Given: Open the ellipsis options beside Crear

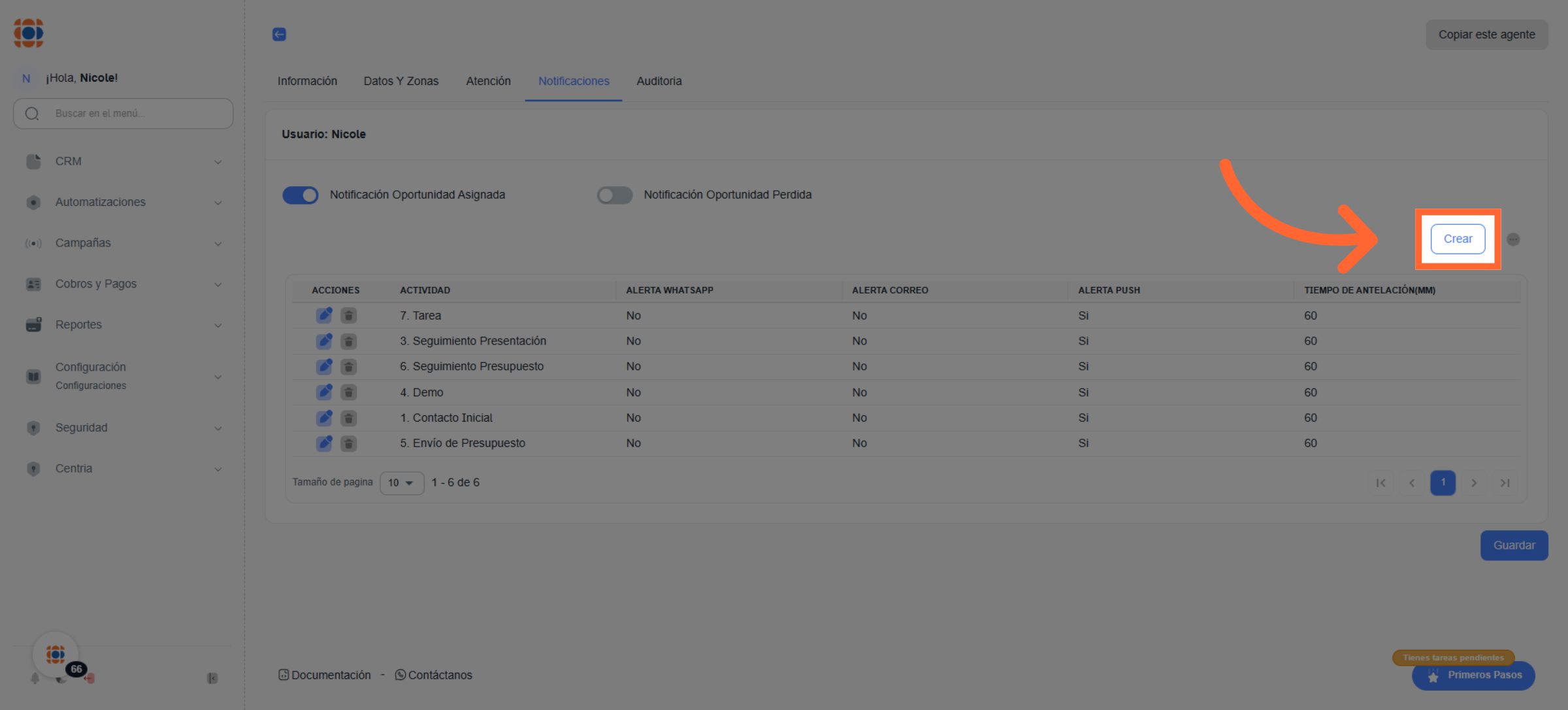Looking at the screenshot, I should tap(1513, 239).
